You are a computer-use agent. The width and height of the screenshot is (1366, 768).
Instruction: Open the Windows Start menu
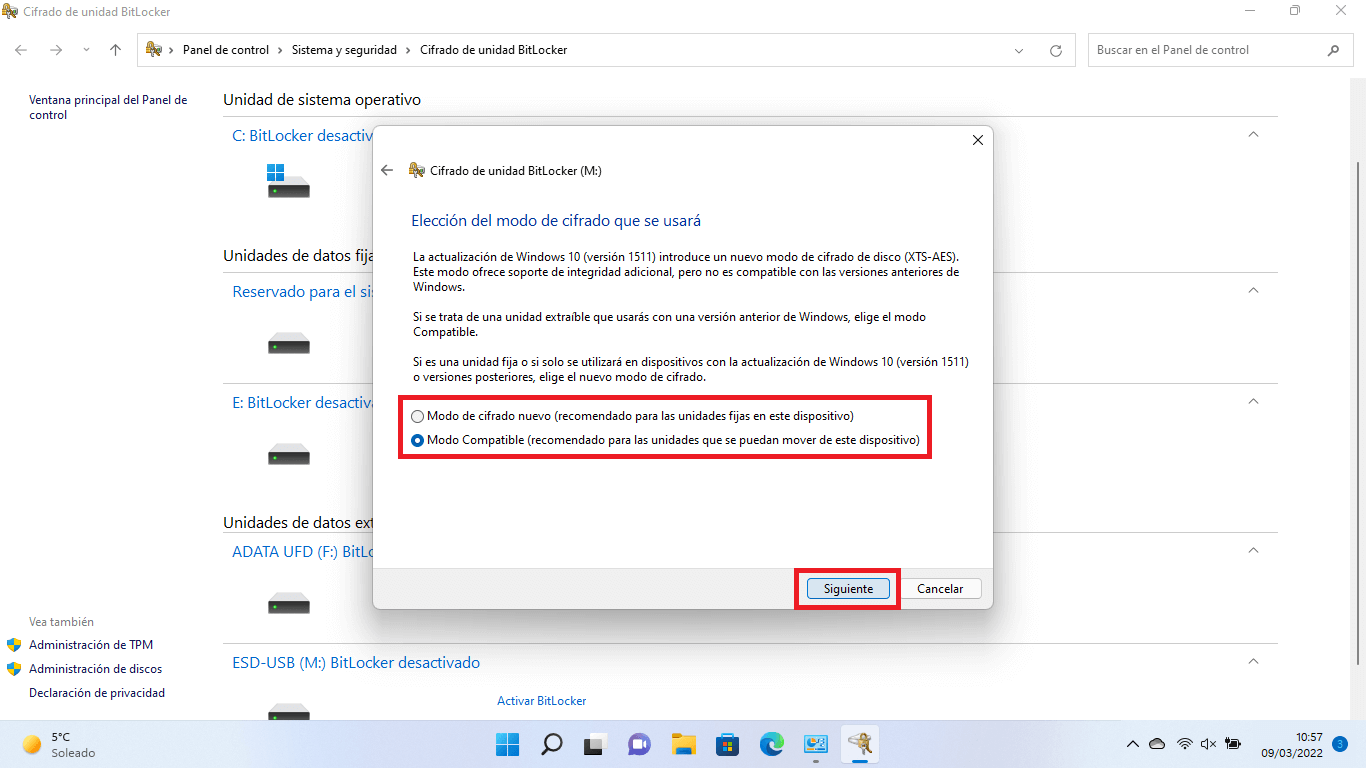[x=507, y=744]
